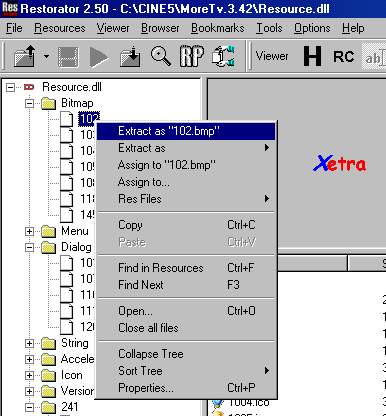Choose Collapse Tree entry
The height and width of the screenshot is (416, 386).
click(186, 354)
